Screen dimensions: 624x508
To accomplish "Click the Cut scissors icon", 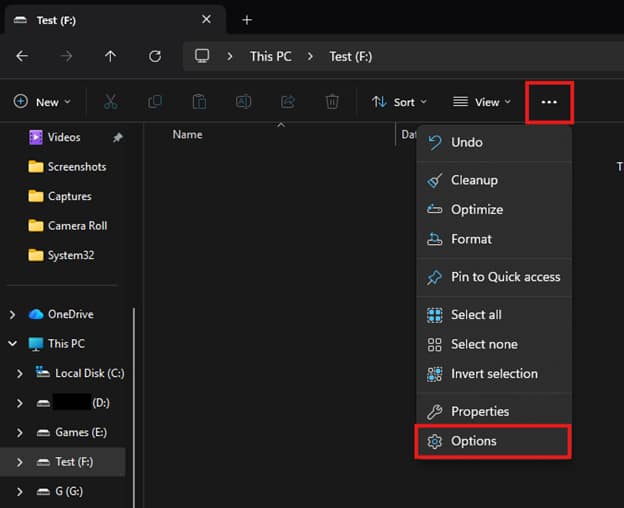I will coord(111,102).
